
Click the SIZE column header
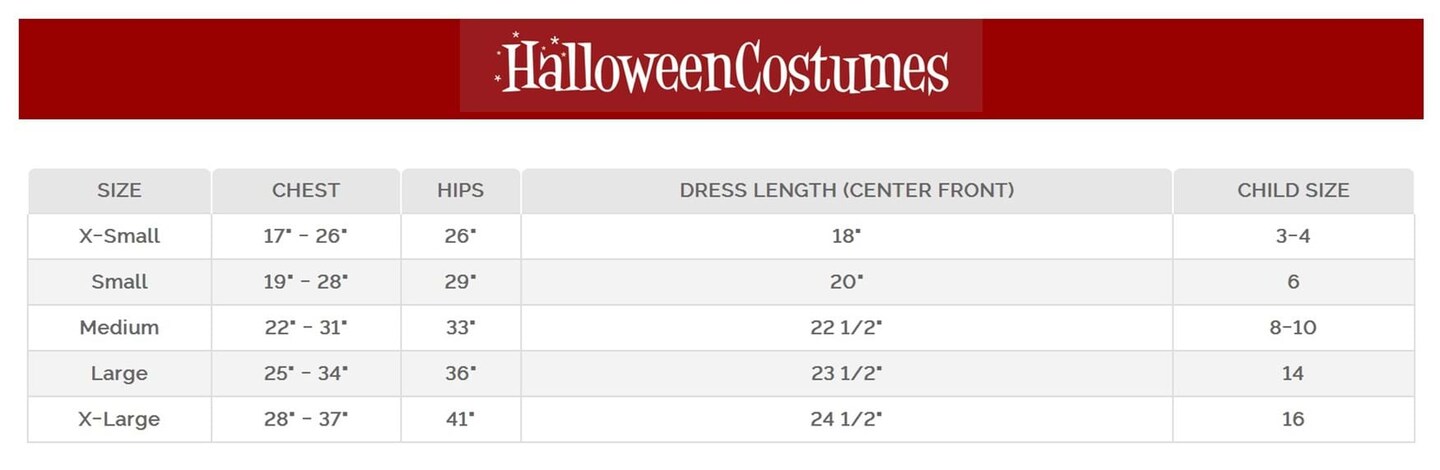click(x=119, y=190)
